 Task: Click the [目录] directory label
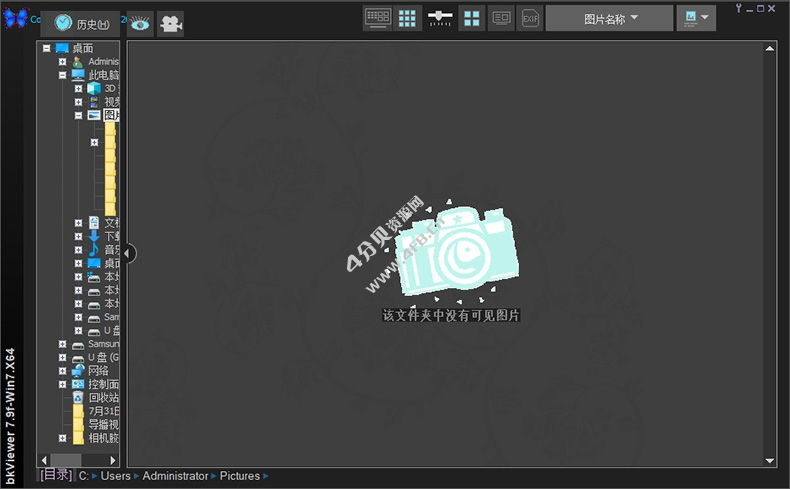click(x=55, y=475)
